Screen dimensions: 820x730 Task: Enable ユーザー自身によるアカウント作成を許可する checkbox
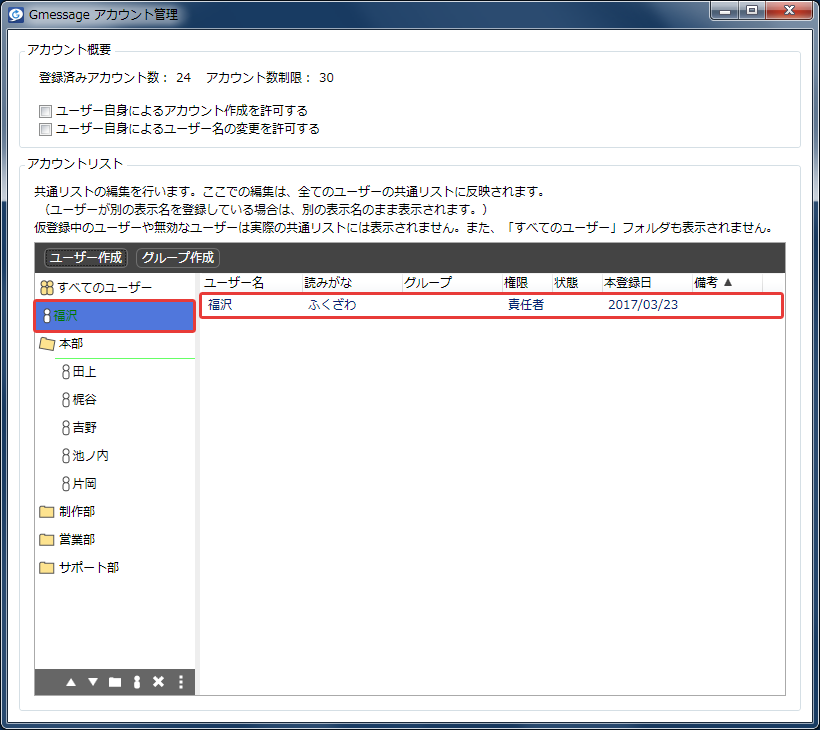click(x=45, y=111)
